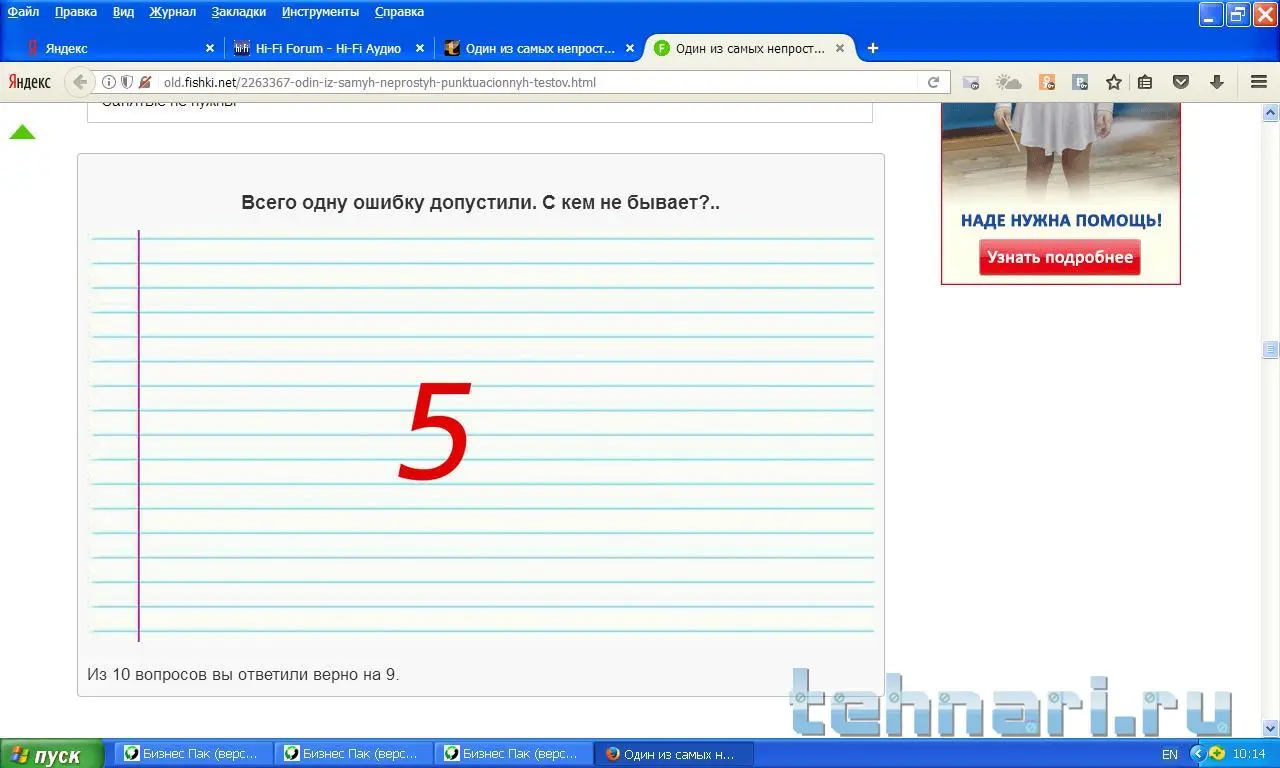Click the text "Из 10 вопросов вы ответили верно на 9."
The height and width of the screenshot is (768, 1280).
click(x=243, y=674)
